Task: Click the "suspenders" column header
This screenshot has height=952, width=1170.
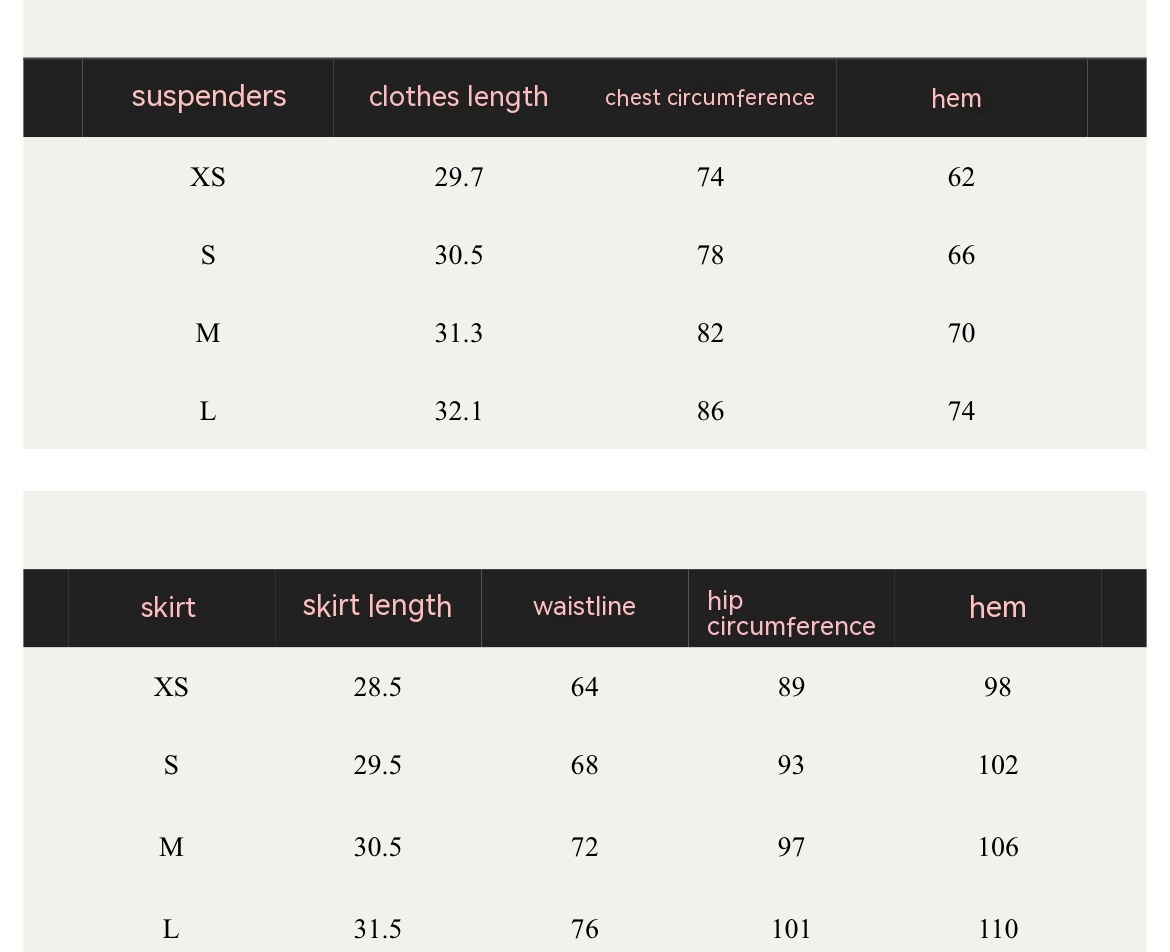Action: coord(208,97)
